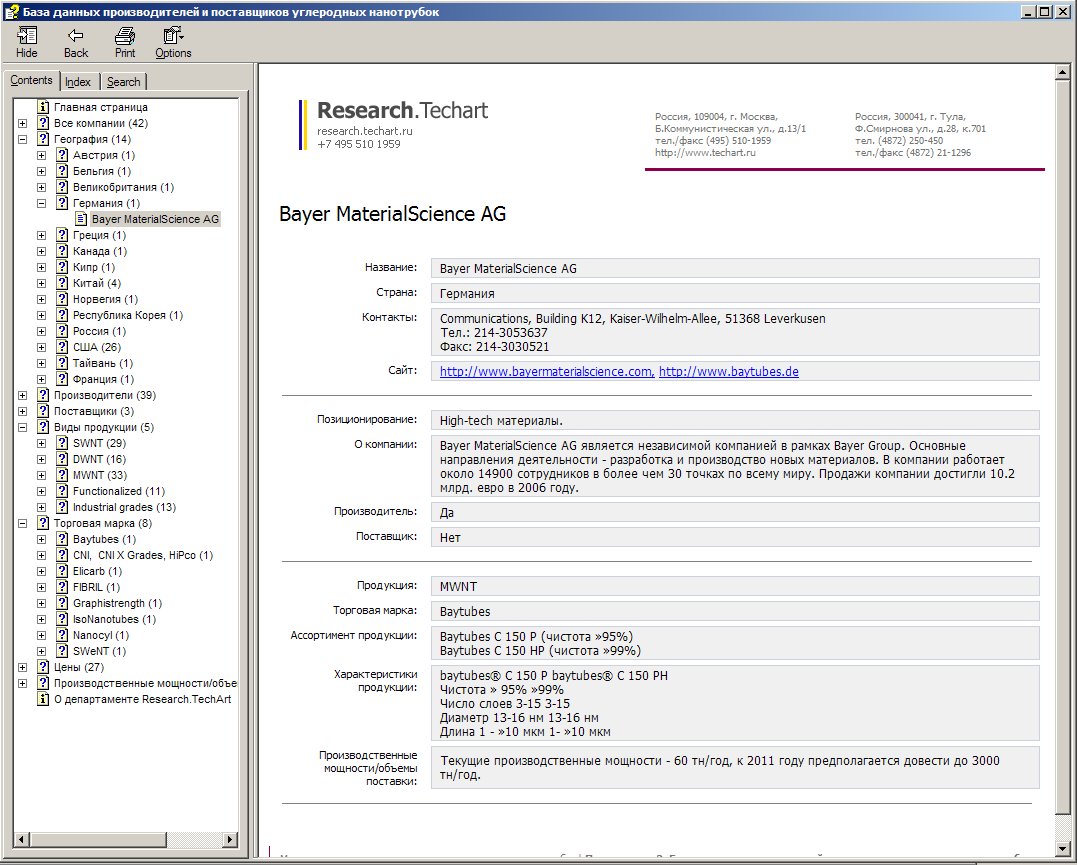The height and width of the screenshot is (865, 1077).
Task: Select Норвегия (1) tree item
Action: coord(105,299)
